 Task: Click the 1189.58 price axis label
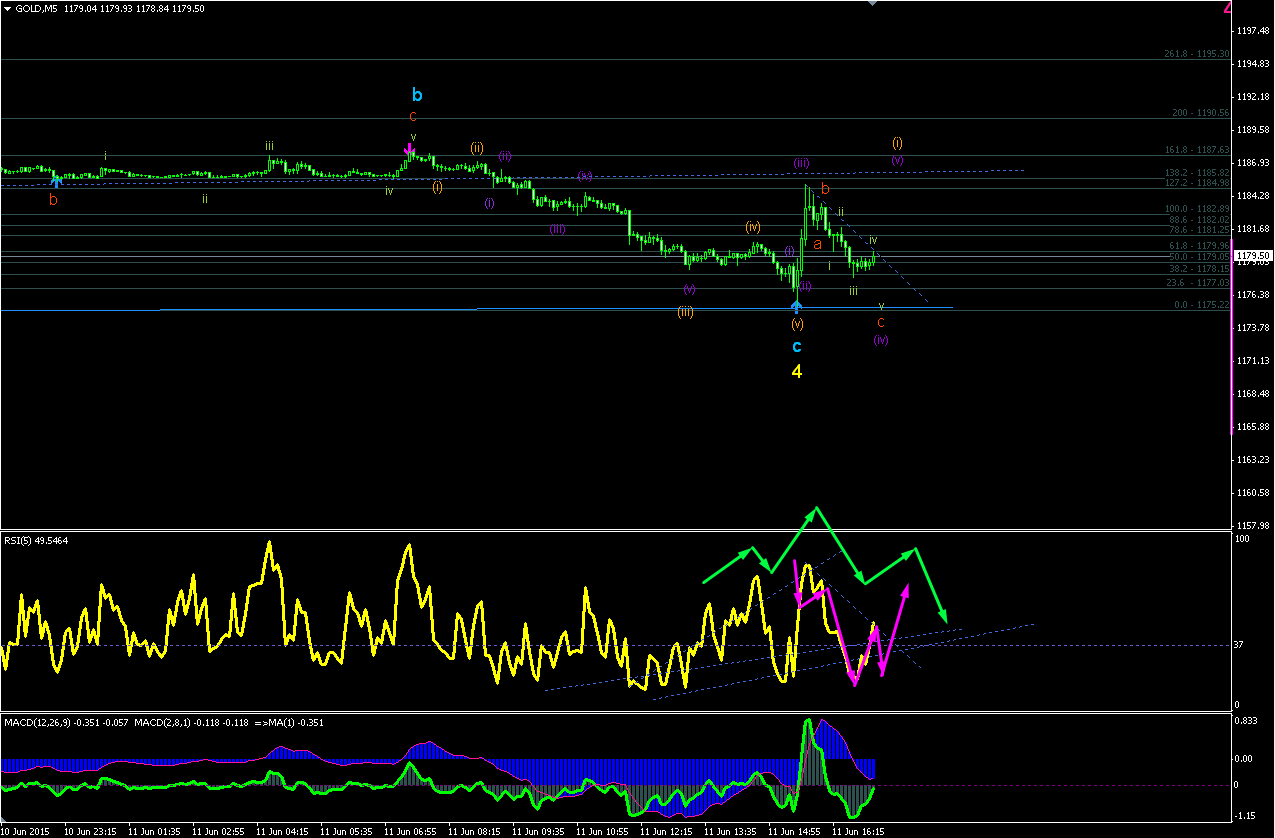point(1254,130)
